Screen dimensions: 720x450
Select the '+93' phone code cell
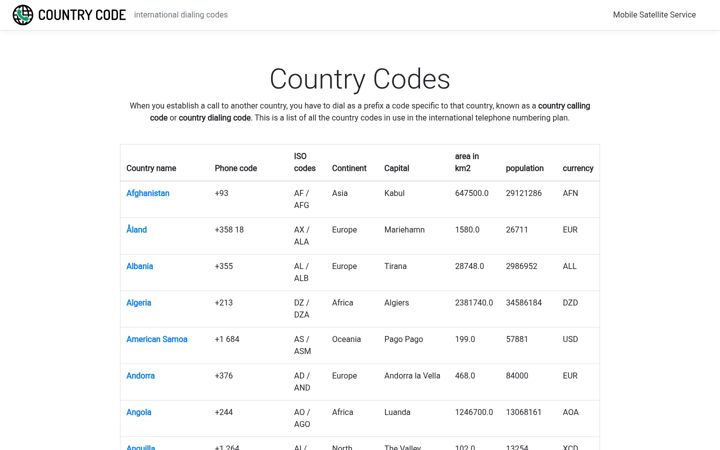click(x=221, y=193)
